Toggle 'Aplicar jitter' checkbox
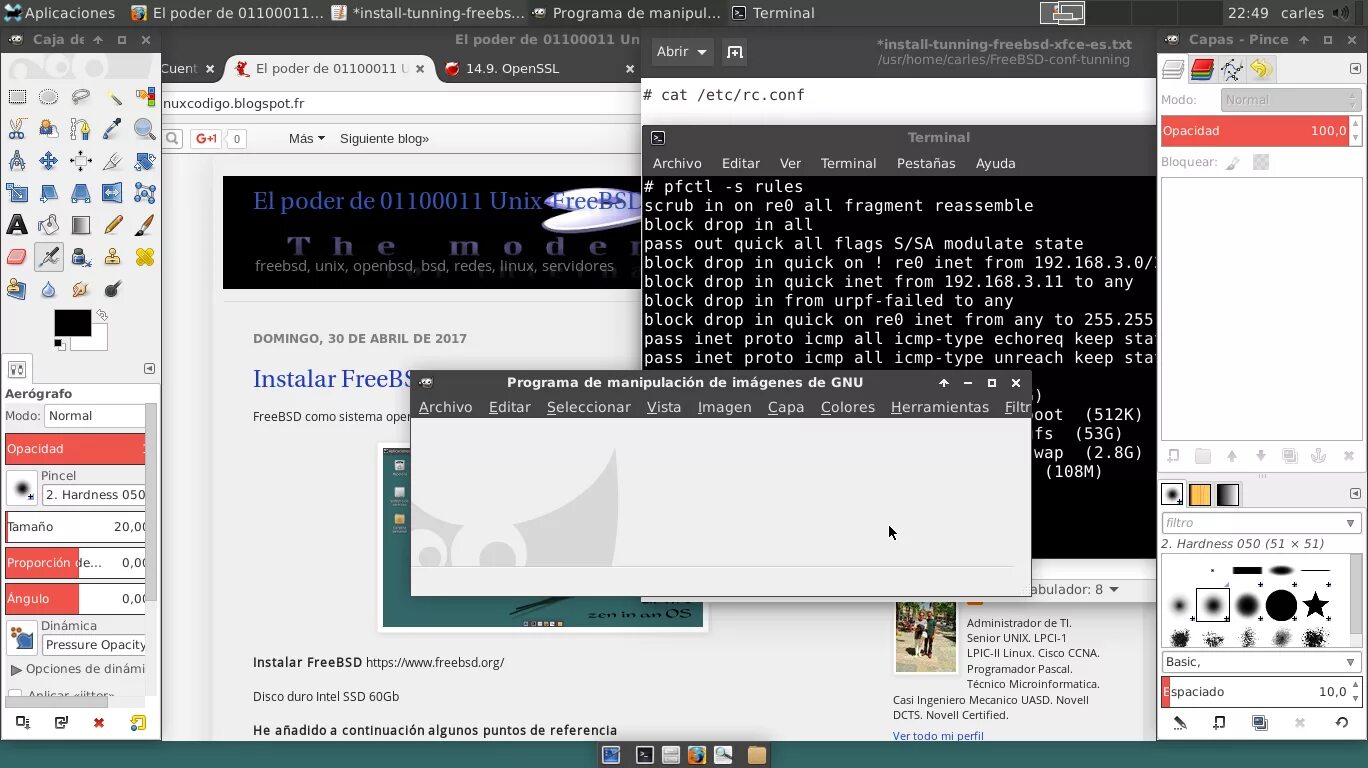This screenshot has width=1368, height=768. (15, 694)
